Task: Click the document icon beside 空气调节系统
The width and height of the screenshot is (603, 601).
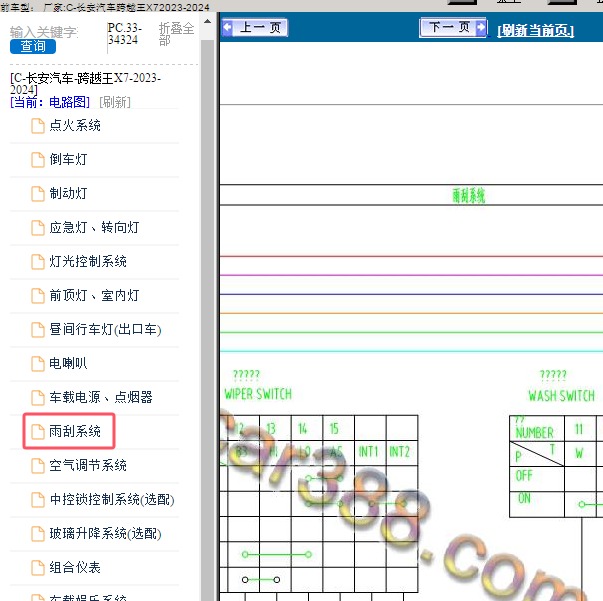Action: 38,466
